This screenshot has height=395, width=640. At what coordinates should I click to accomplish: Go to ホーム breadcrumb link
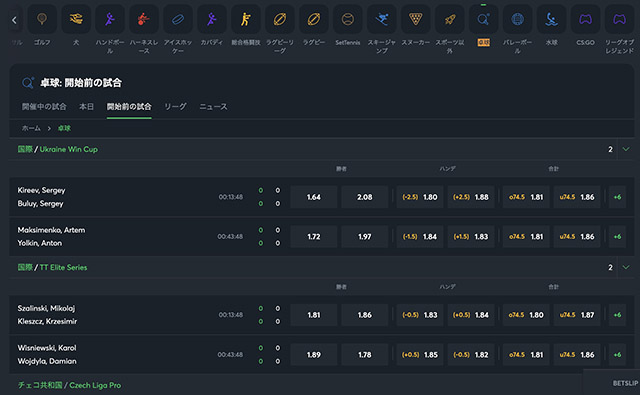coord(31,128)
